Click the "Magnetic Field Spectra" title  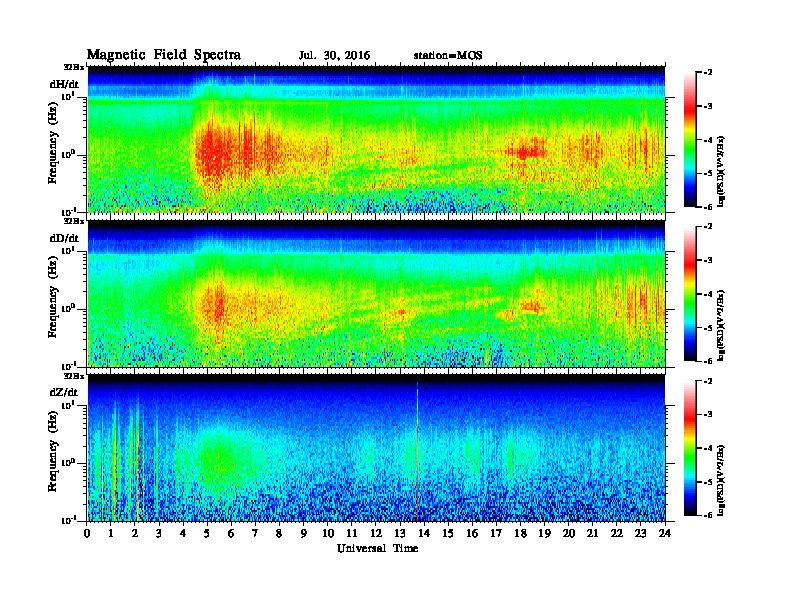pos(164,55)
